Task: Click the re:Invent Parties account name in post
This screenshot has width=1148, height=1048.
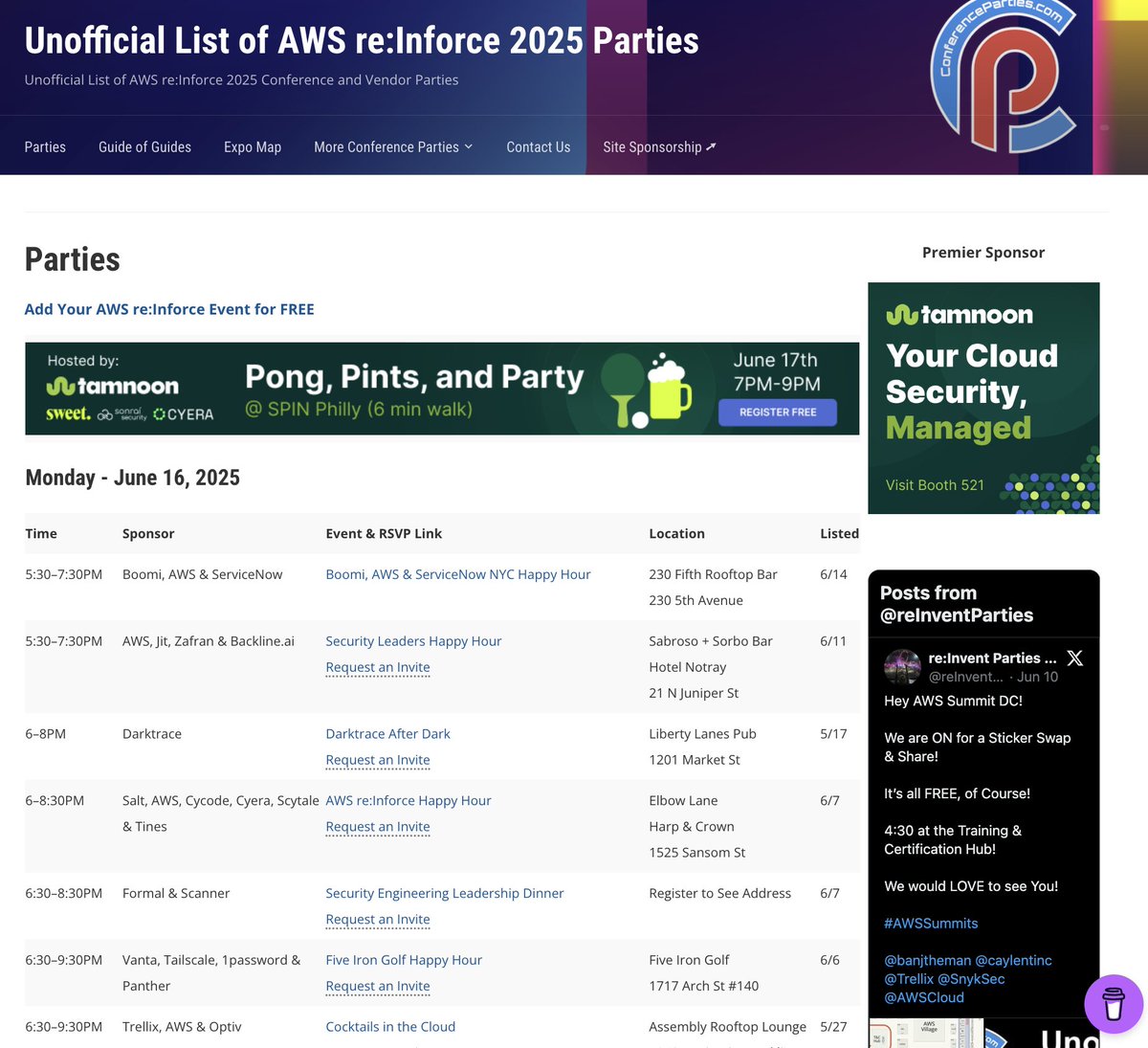Action: [x=992, y=658]
